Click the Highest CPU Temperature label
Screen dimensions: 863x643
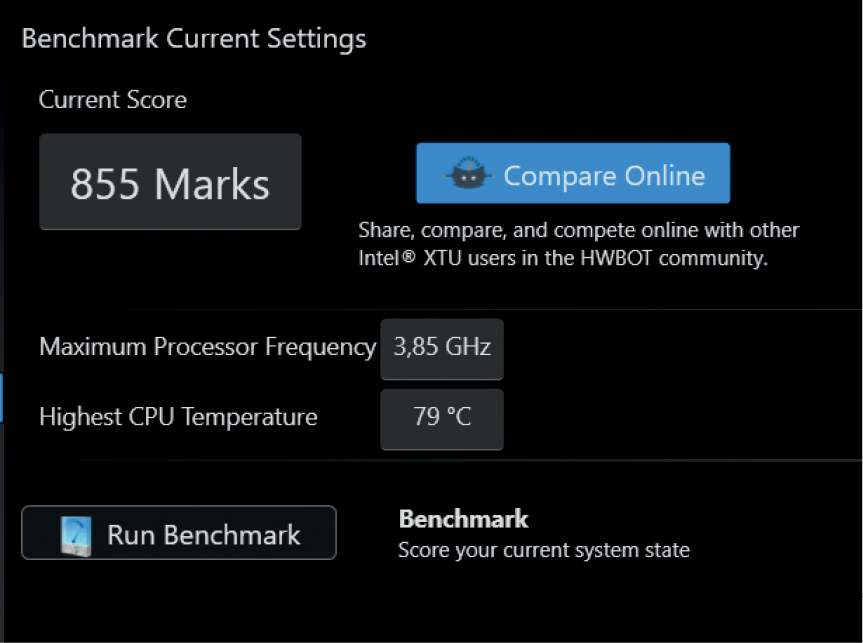178,418
